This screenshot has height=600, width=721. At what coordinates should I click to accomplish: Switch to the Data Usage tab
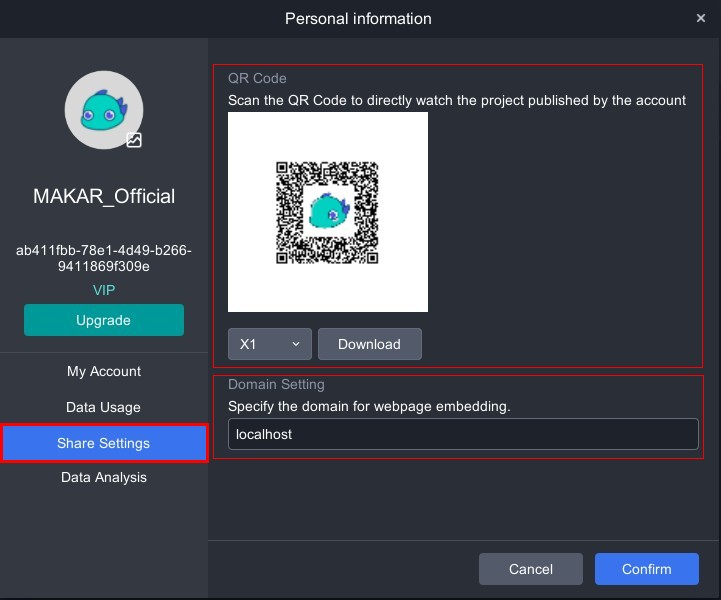coord(104,407)
